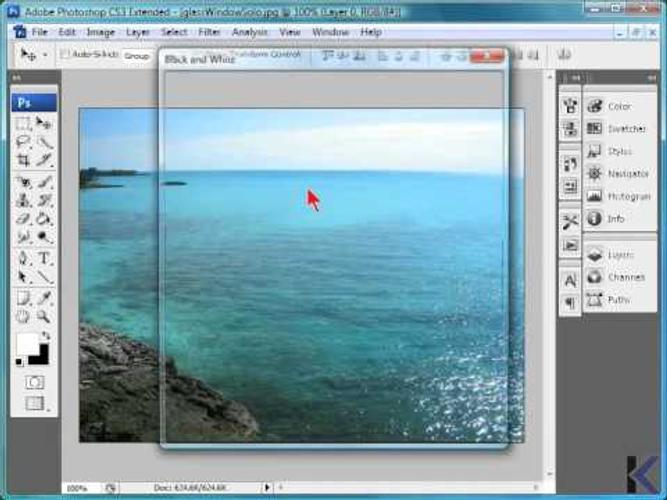Open the Histogram panel
Screen dimensions: 667x500
coord(619,196)
